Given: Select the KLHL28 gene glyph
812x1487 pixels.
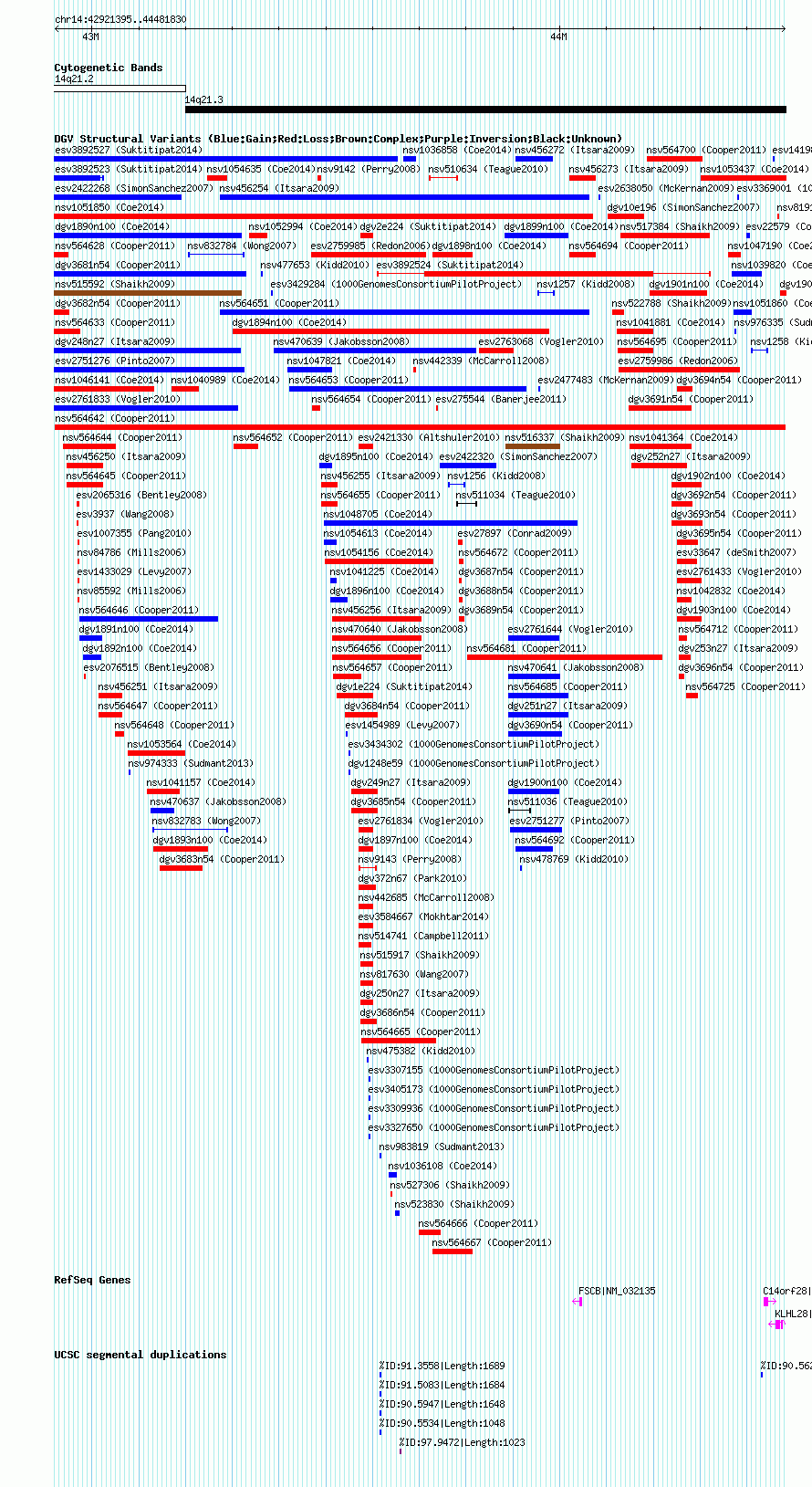Looking at the screenshot, I should tap(776, 1324).
